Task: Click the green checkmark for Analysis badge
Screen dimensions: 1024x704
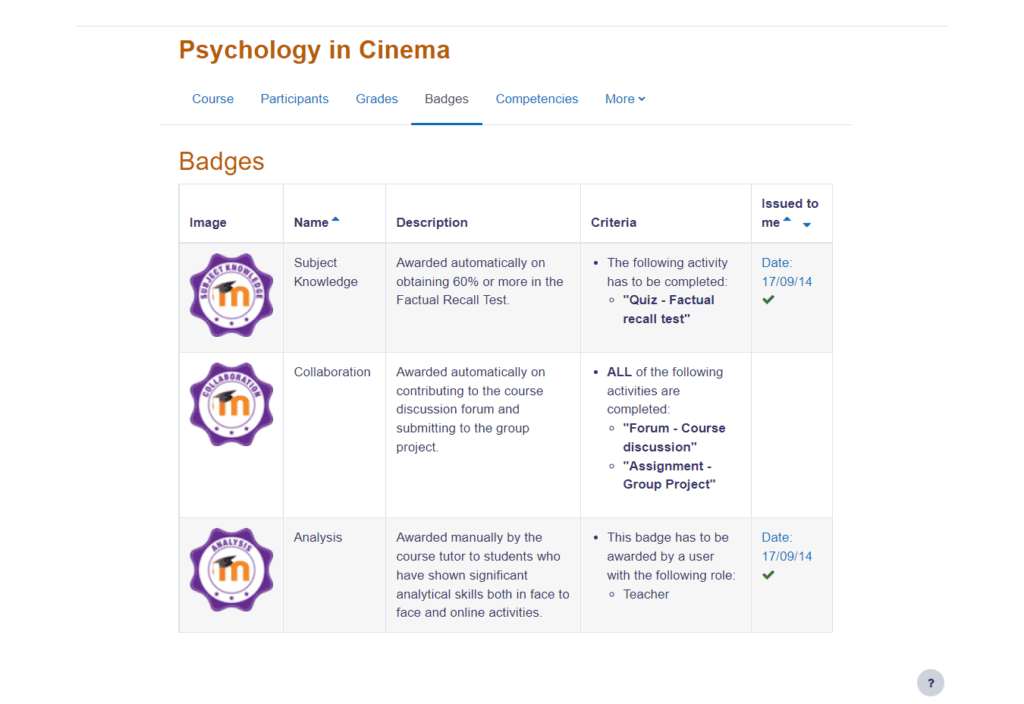Action: [768, 575]
